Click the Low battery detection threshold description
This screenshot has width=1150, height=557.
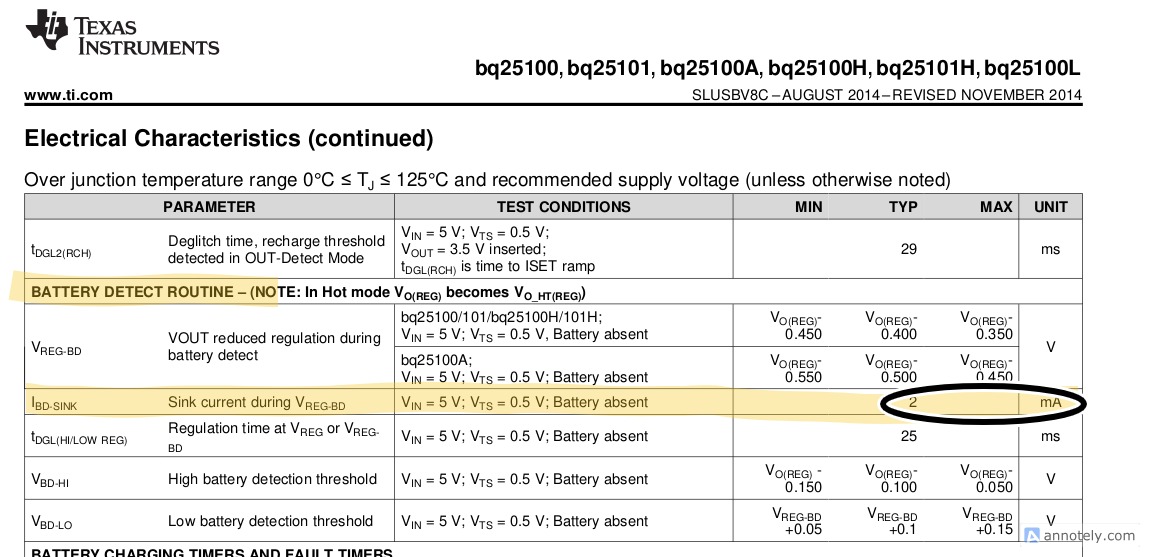click(270, 521)
